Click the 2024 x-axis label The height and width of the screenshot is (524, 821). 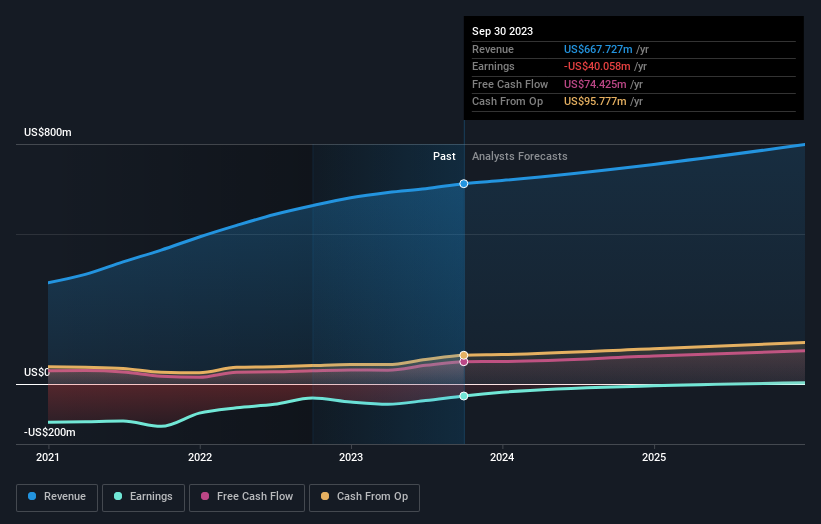pyautogui.click(x=502, y=458)
